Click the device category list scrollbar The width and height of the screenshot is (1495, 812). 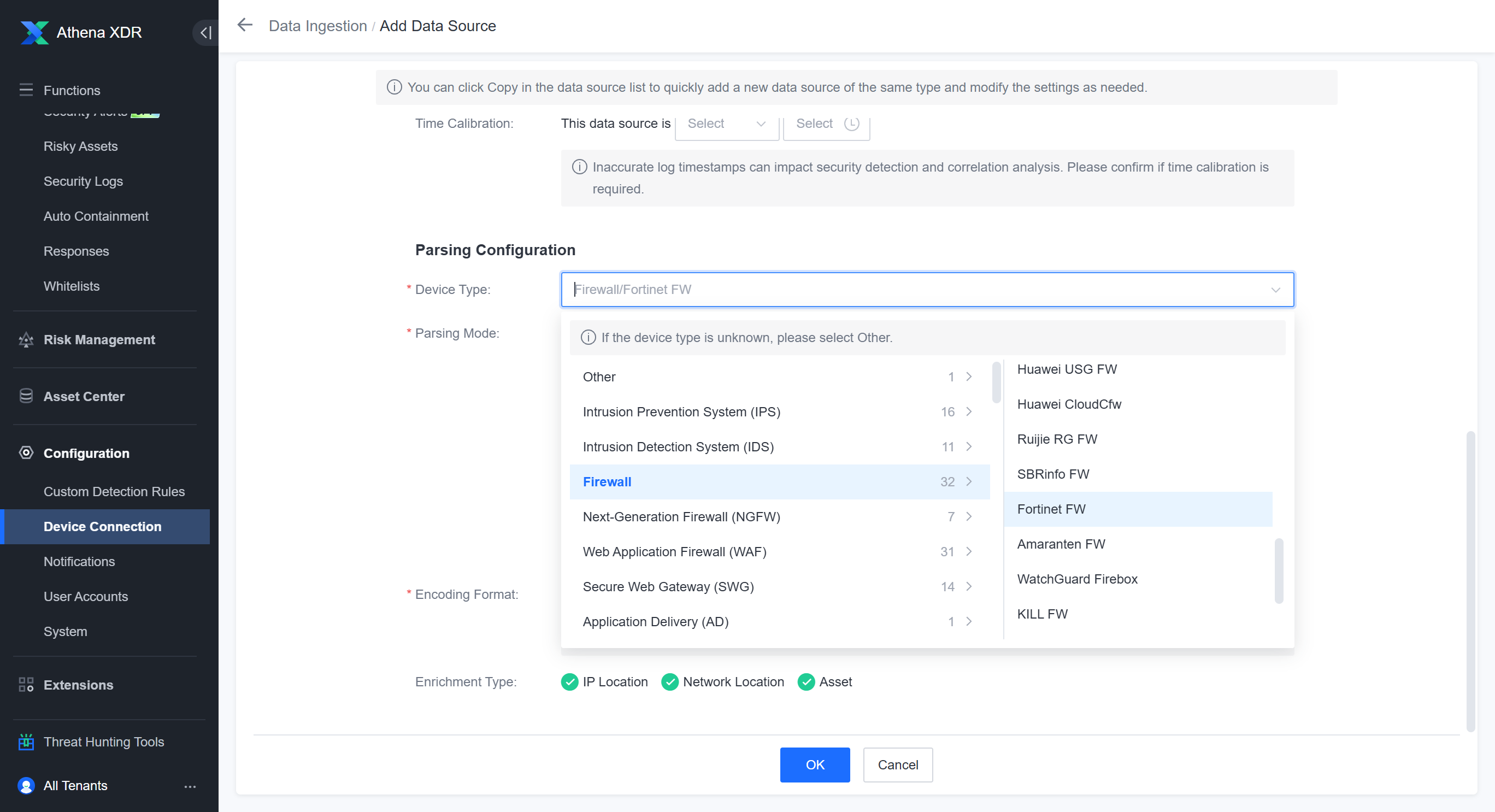(x=996, y=383)
